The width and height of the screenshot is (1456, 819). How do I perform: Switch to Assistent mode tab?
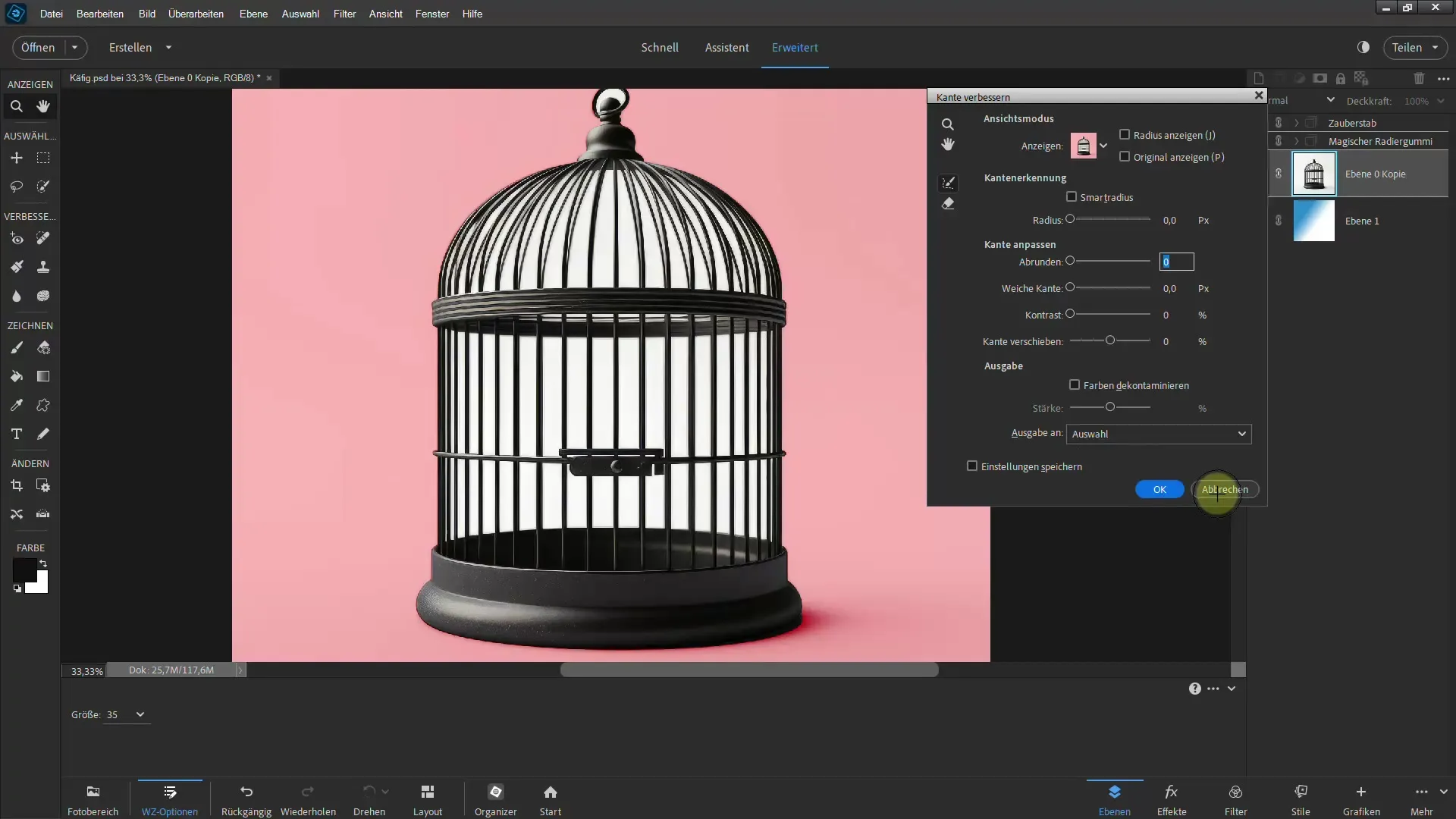tap(726, 48)
